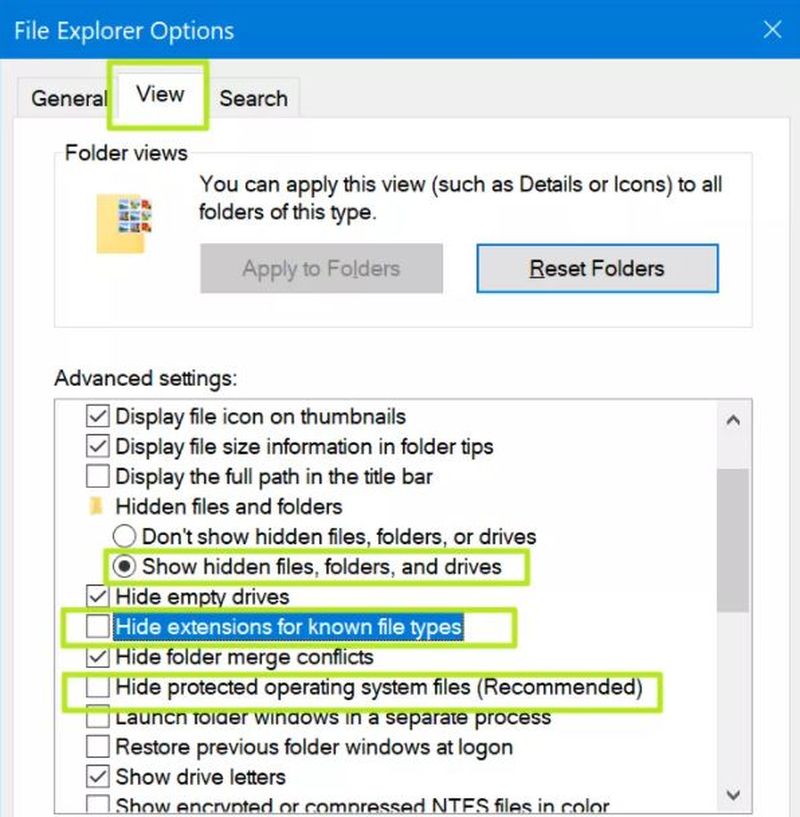This screenshot has width=800, height=817.
Task: Click the Apply to Folders button
Action: (x=320, y=268)
